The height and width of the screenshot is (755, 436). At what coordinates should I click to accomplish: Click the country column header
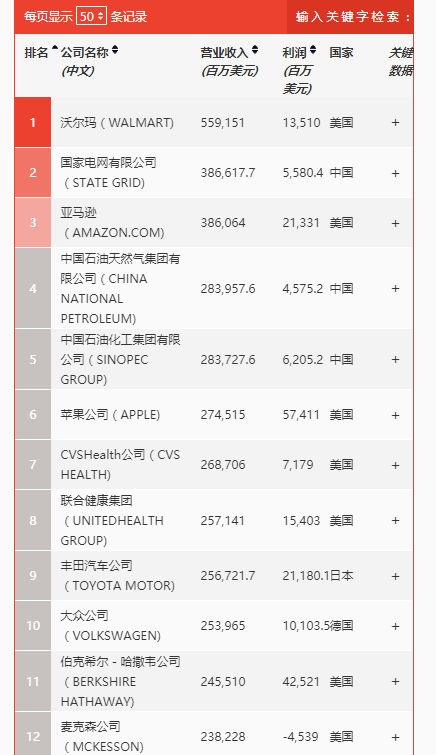pos(342,52)
